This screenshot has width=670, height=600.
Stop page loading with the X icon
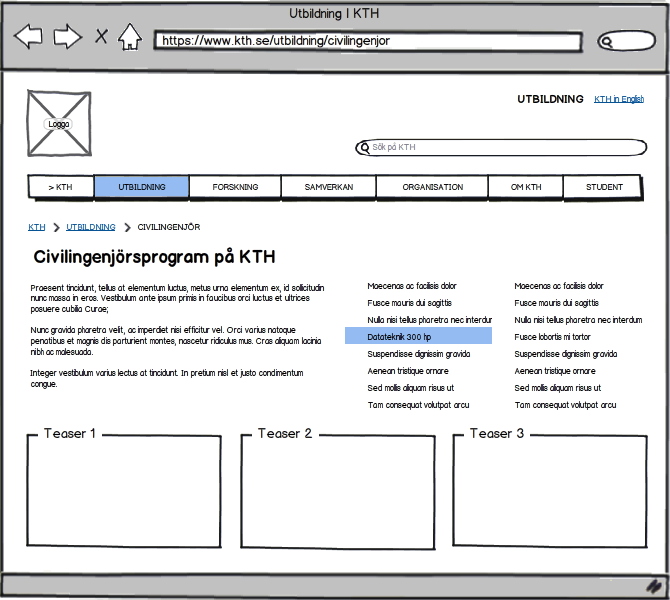coord(101,36)
